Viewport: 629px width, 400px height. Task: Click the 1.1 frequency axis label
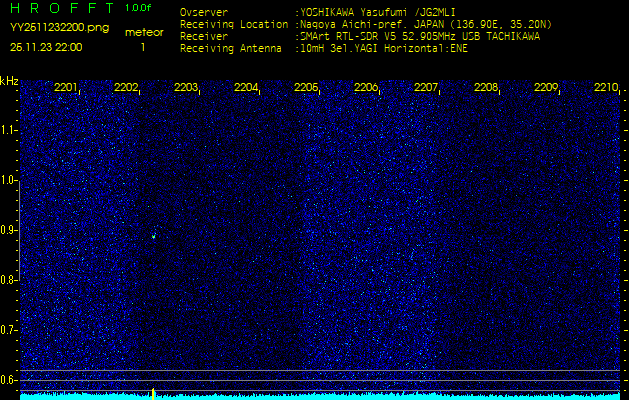pos(8,130)
